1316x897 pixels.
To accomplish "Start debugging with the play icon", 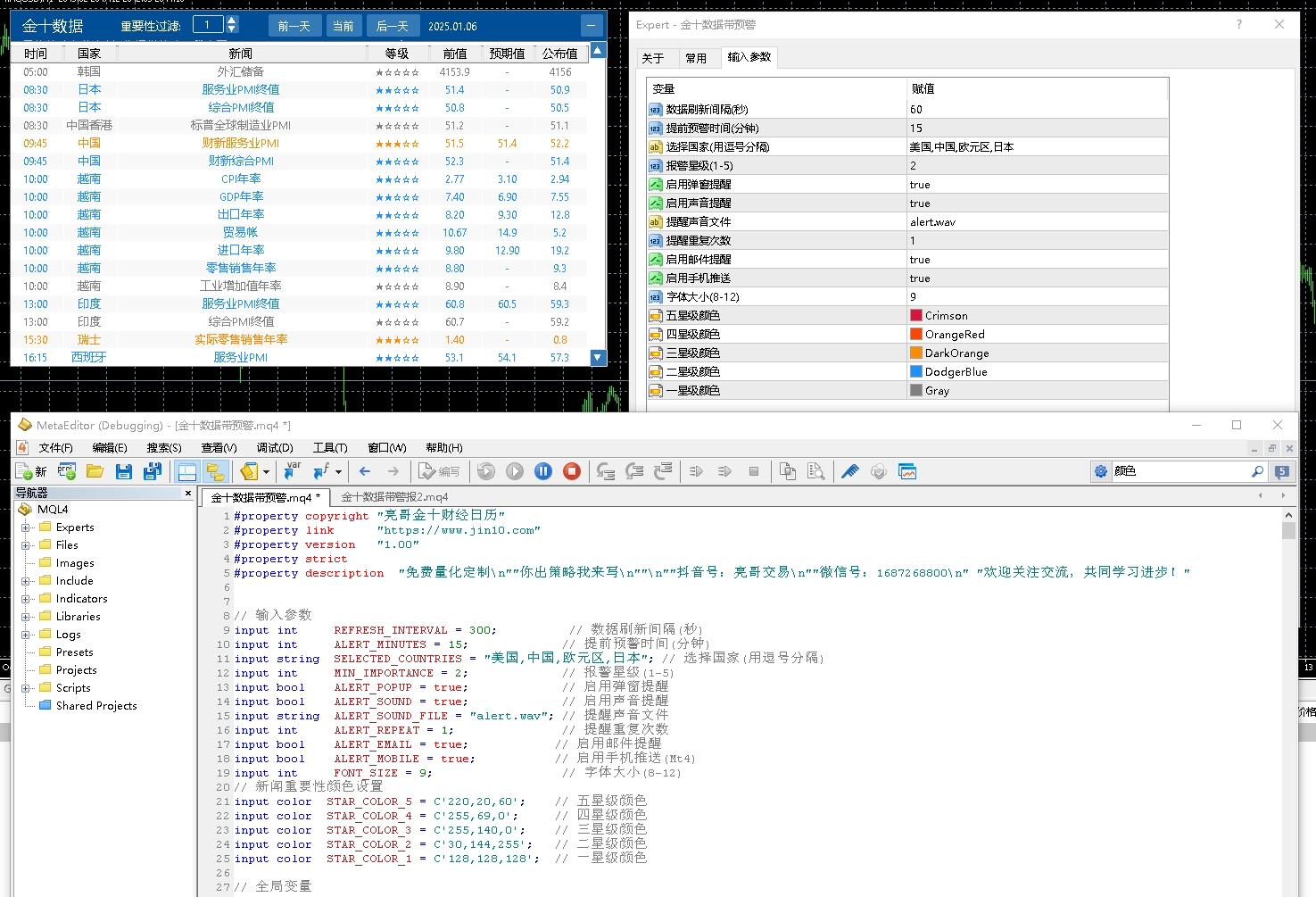I will 515,471.
